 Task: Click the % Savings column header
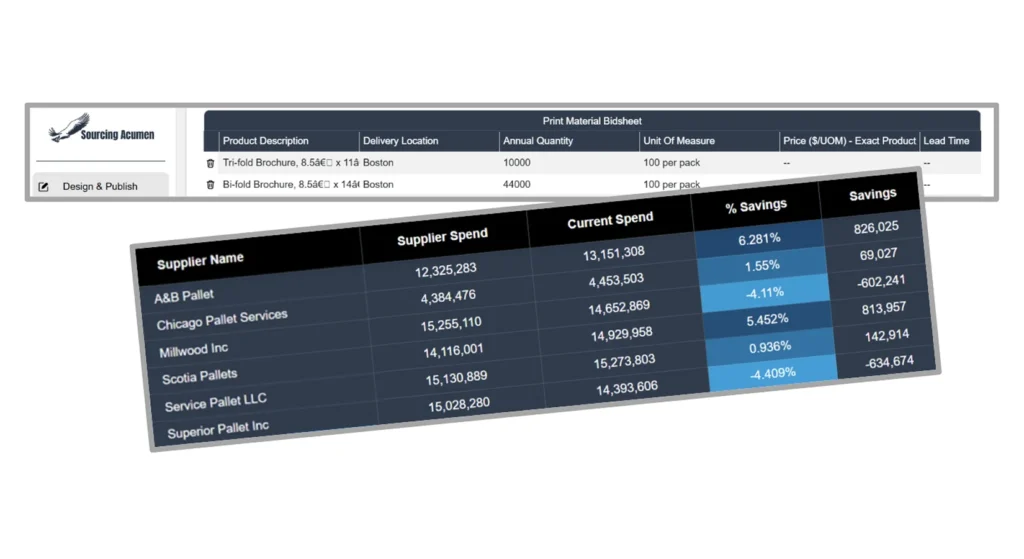756,206
